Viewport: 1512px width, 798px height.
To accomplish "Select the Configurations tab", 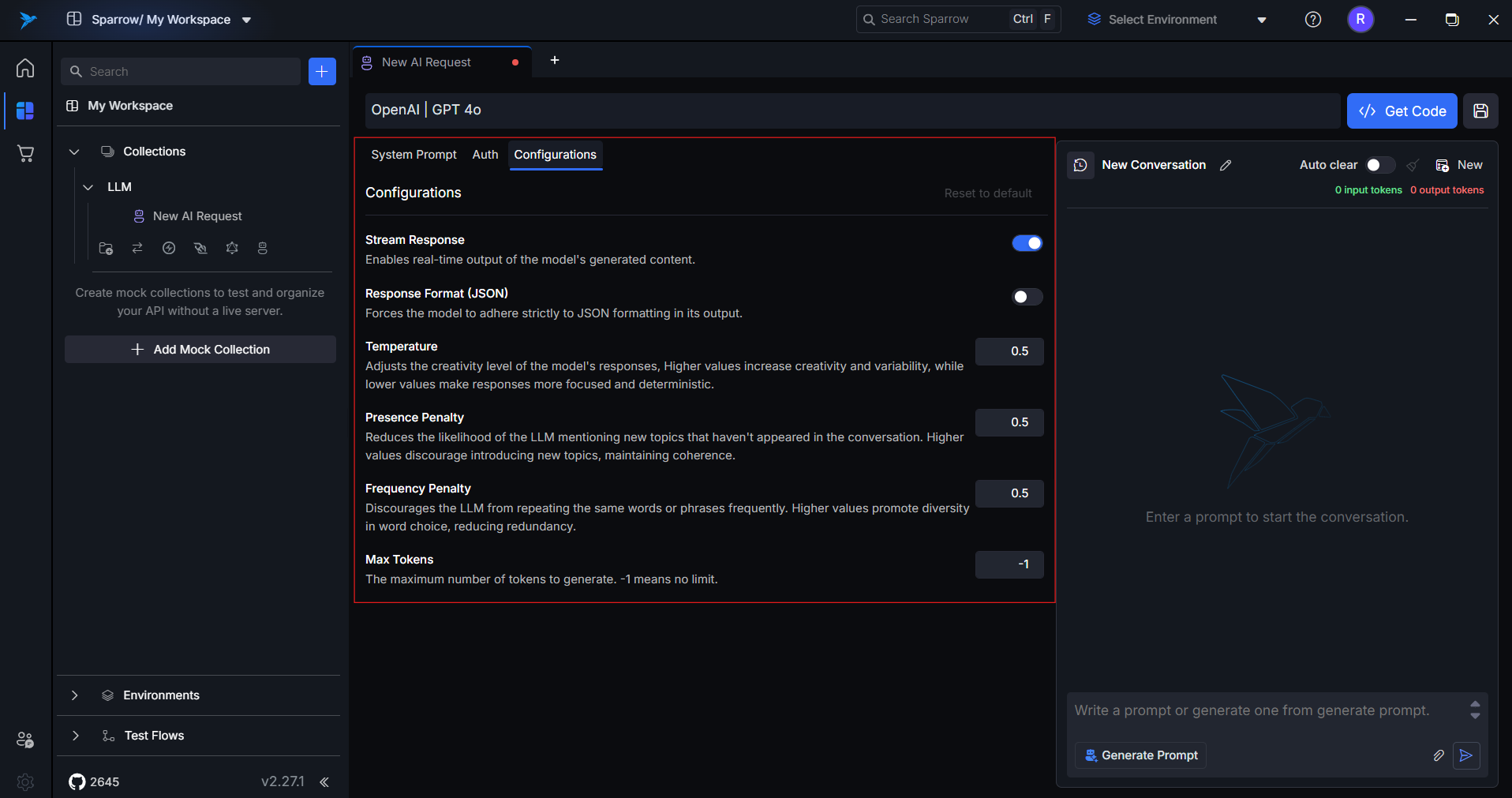I will (556, 155).
